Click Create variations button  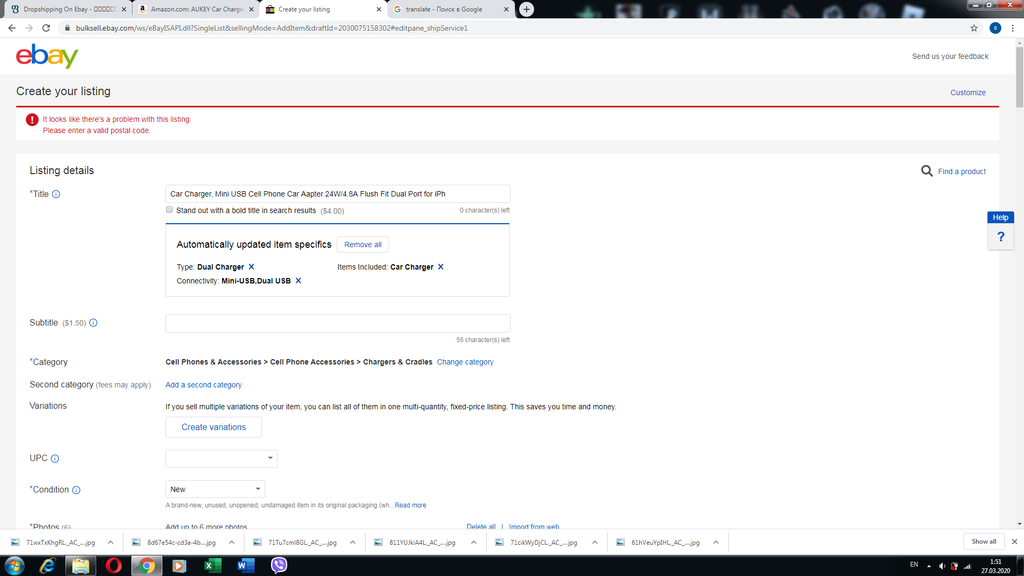click(x=214, y=427)
